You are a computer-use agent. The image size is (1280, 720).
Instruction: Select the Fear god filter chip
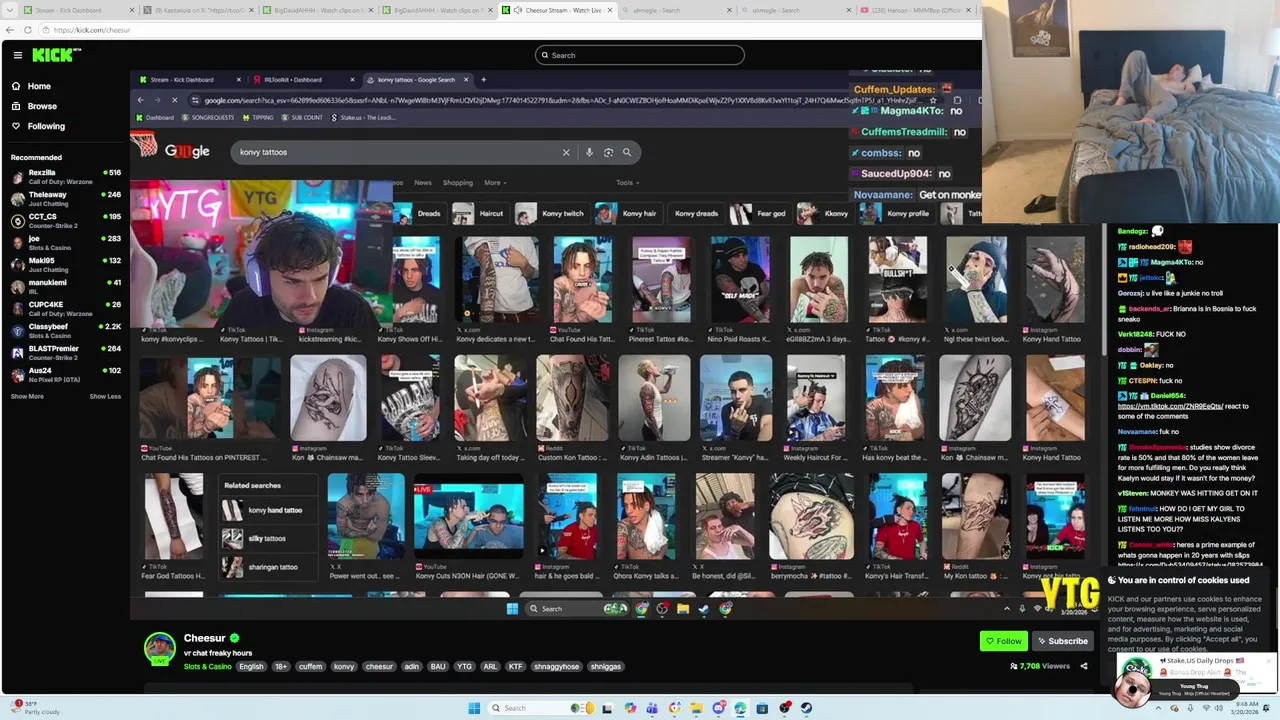click(759, 213)
